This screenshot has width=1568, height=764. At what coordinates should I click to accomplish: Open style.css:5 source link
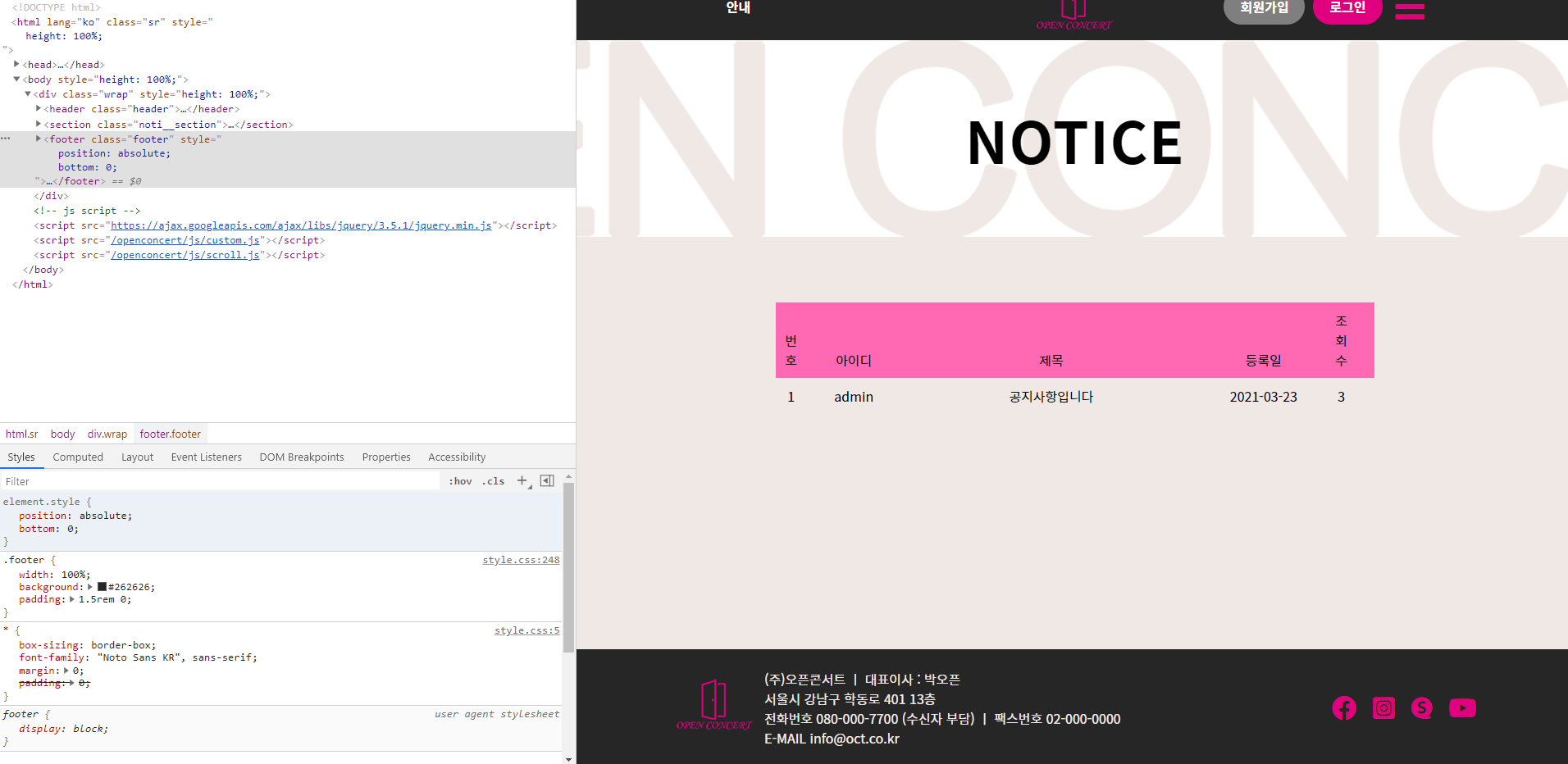click(x=526, y=630)
